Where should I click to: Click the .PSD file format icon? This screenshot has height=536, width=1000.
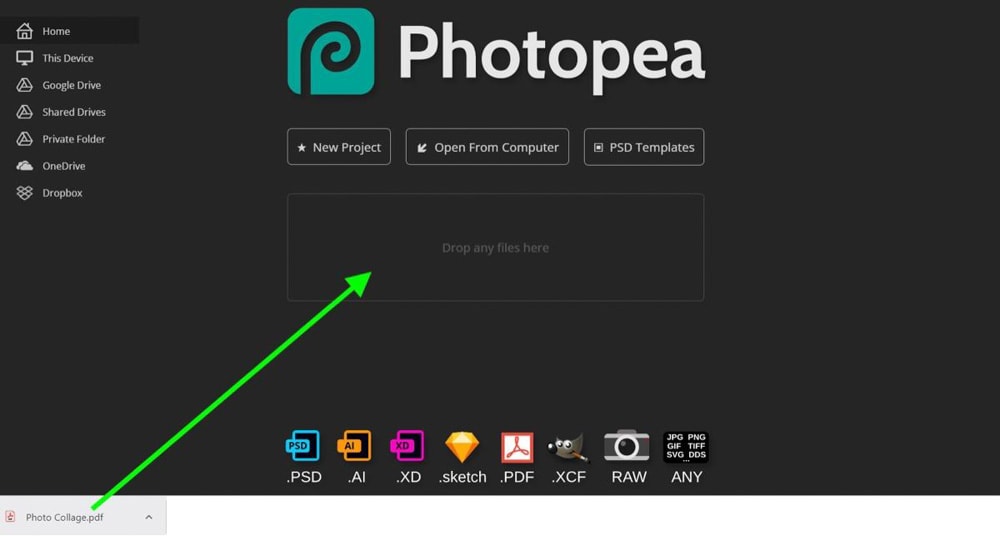click(x=303, y=446)
